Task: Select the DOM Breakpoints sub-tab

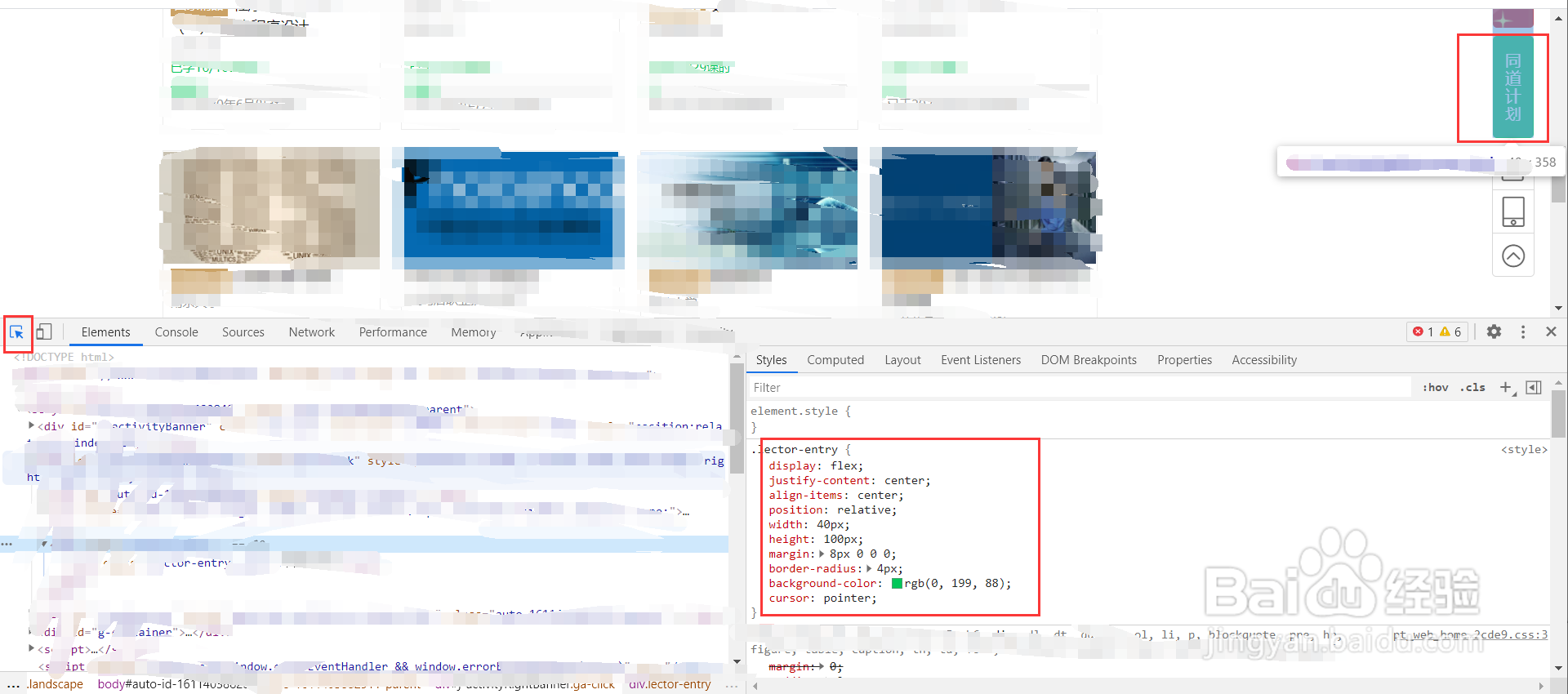Action: click(1089, 360)
